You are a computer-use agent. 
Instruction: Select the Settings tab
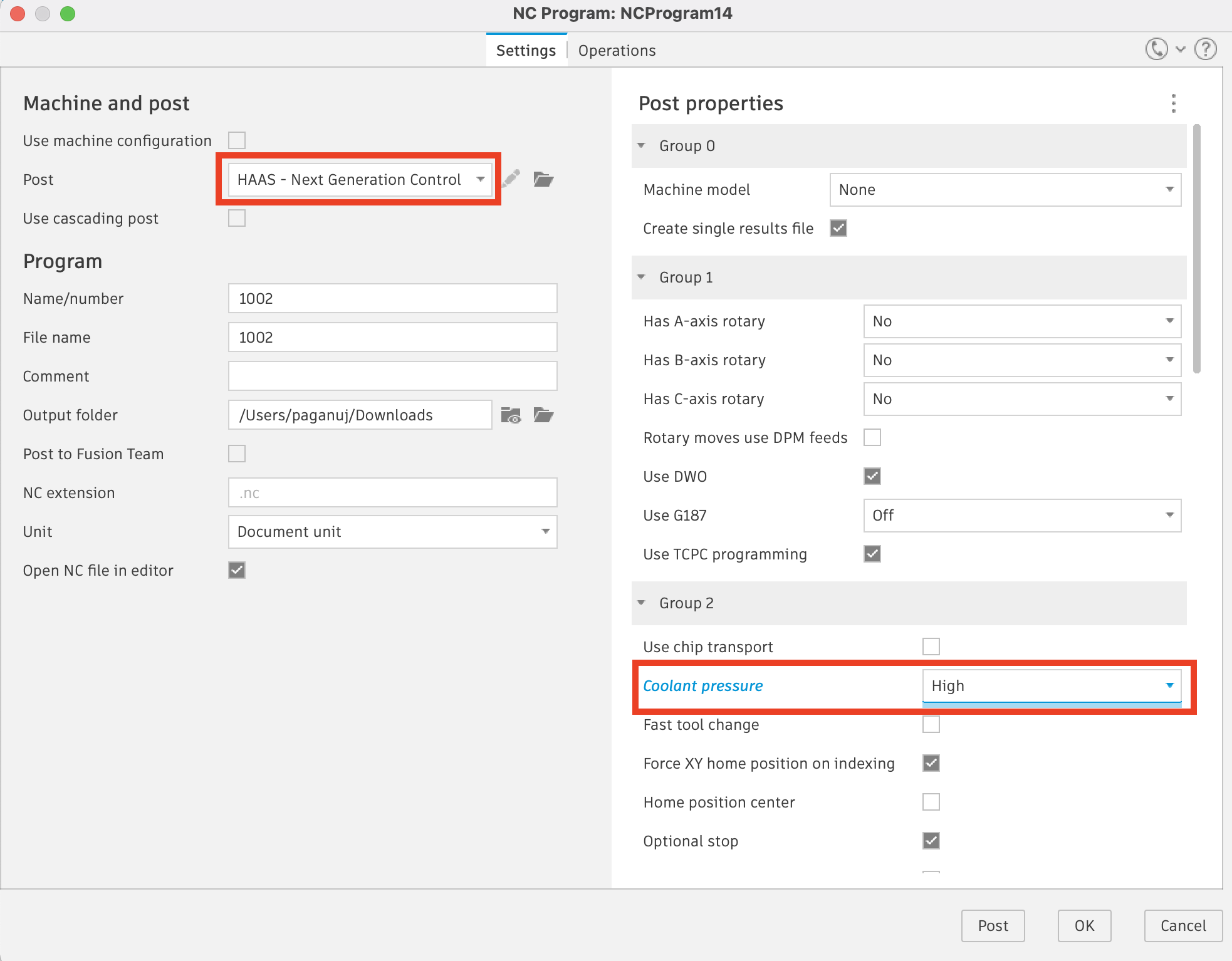pos(526,51)
